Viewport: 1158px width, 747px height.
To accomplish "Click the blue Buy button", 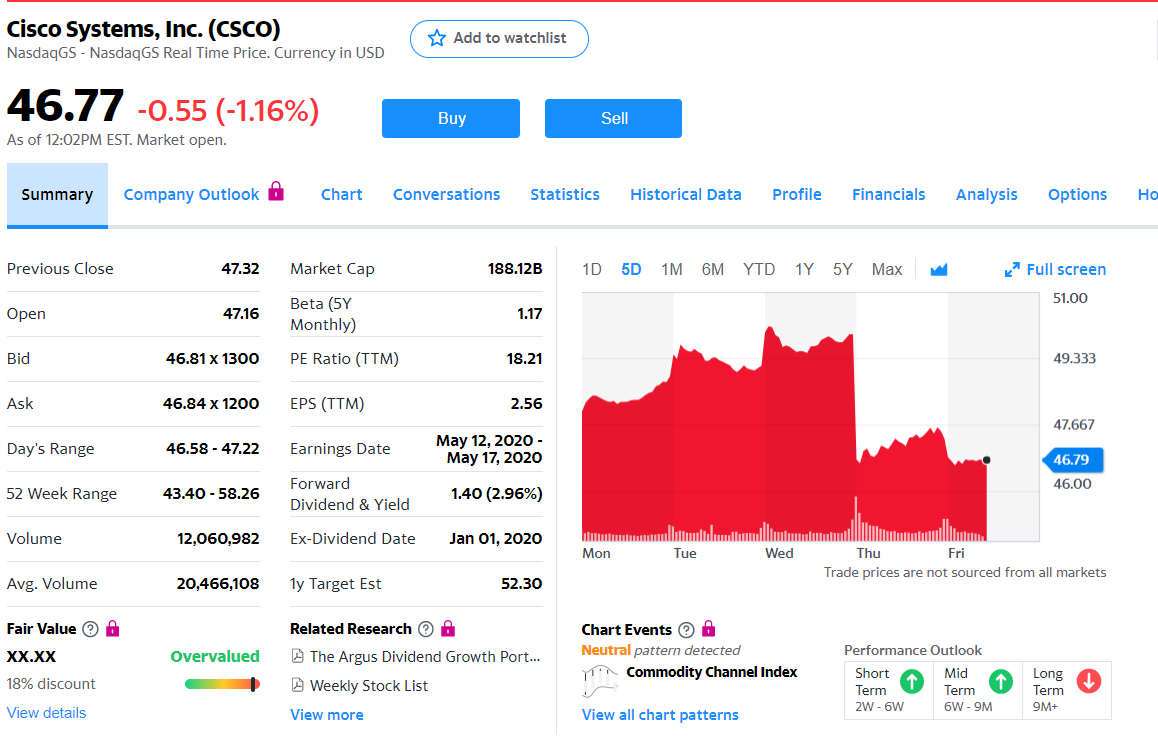I will click(450, 118).
